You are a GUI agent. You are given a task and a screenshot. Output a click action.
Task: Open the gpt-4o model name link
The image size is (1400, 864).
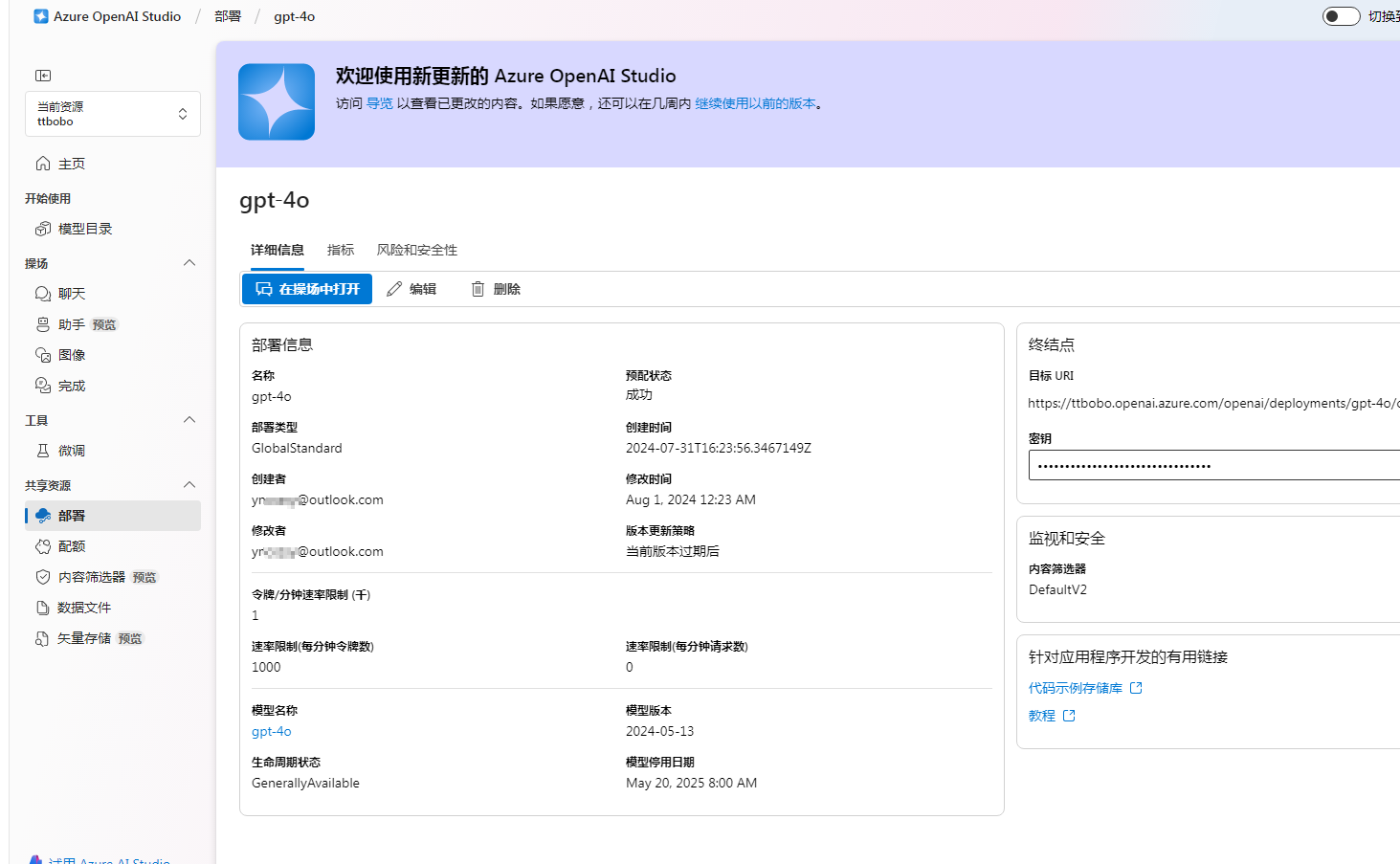click(x=272, y=732)
